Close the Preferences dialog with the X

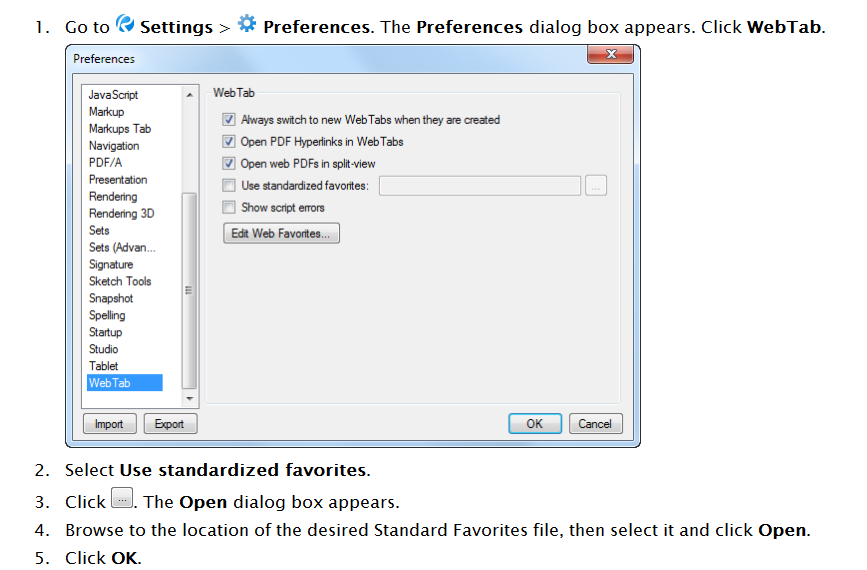pos(610,54)
